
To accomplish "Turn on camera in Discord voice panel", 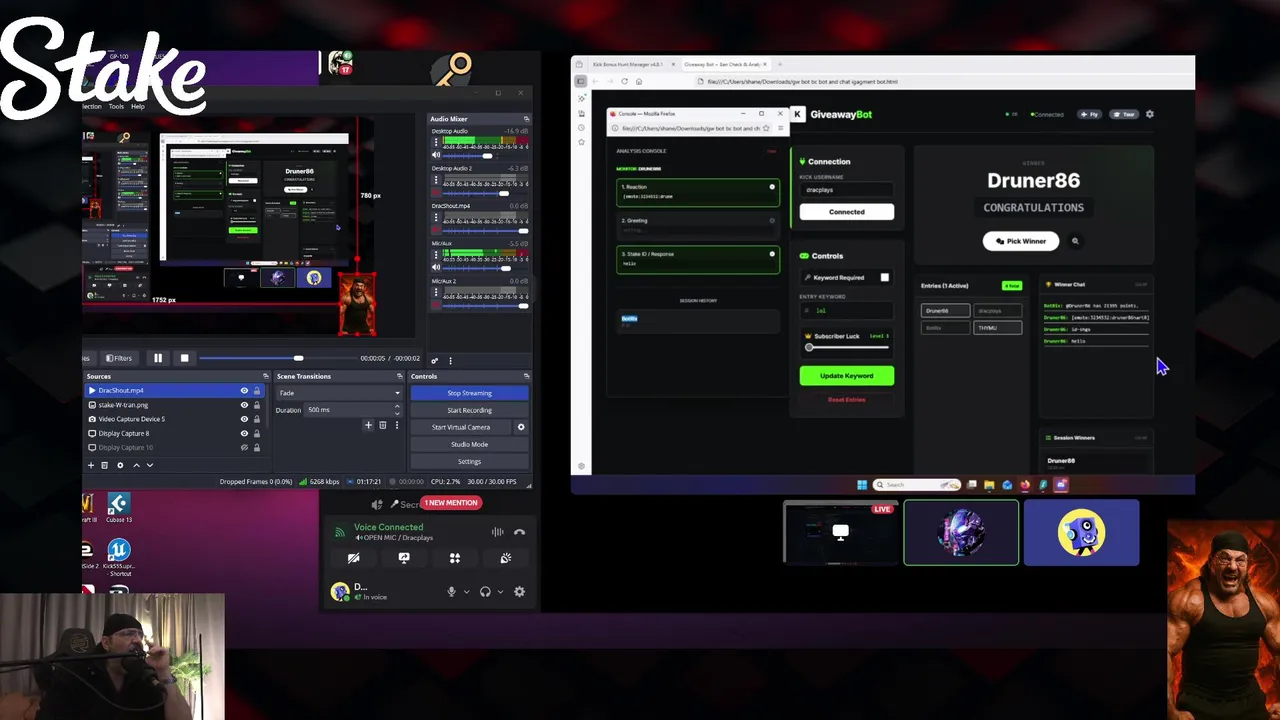I will tap(353, 558).
